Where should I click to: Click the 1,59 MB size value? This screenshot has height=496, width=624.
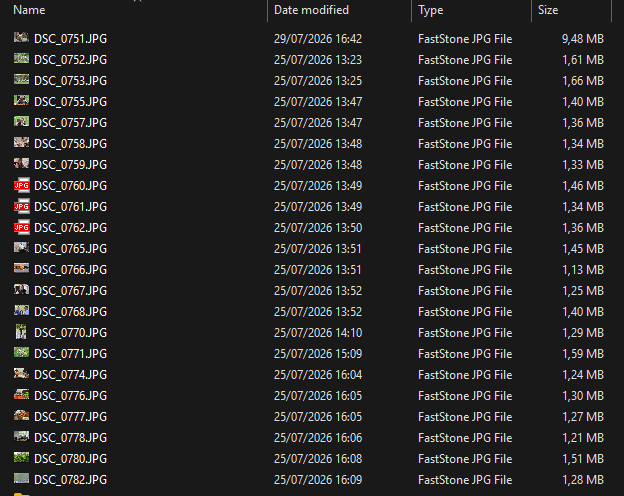tap(583, 354)
